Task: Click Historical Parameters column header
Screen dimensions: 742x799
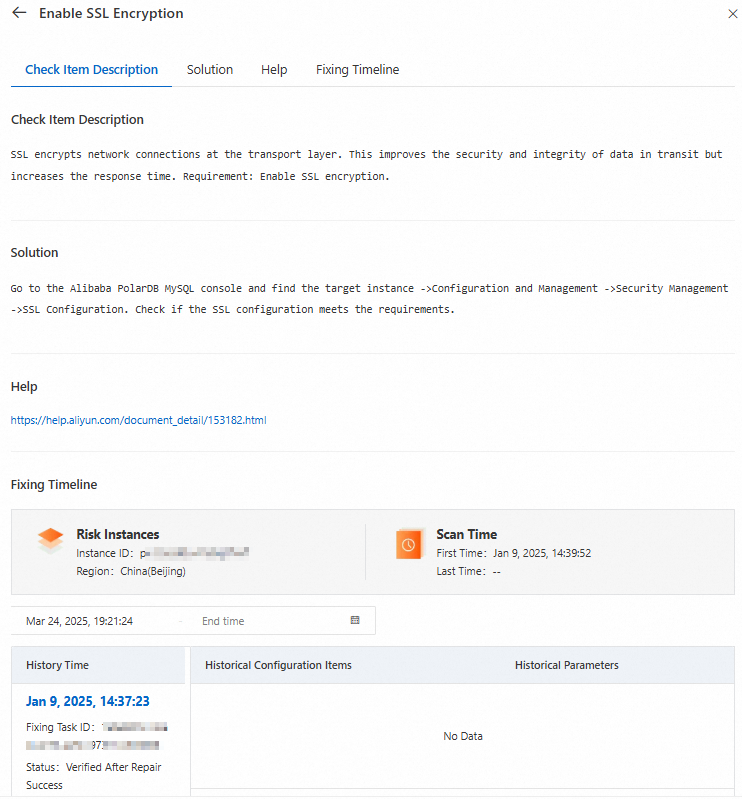Action: (567, 665)
